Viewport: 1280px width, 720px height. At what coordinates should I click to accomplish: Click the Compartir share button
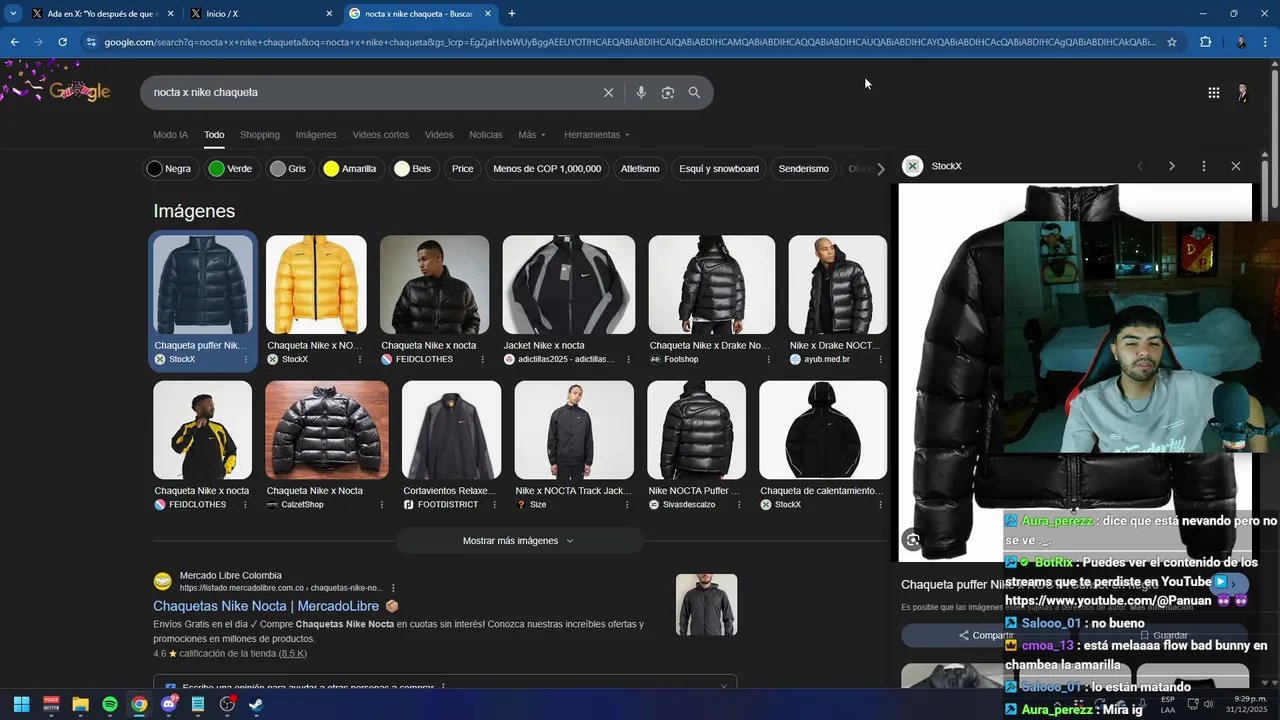985,635
